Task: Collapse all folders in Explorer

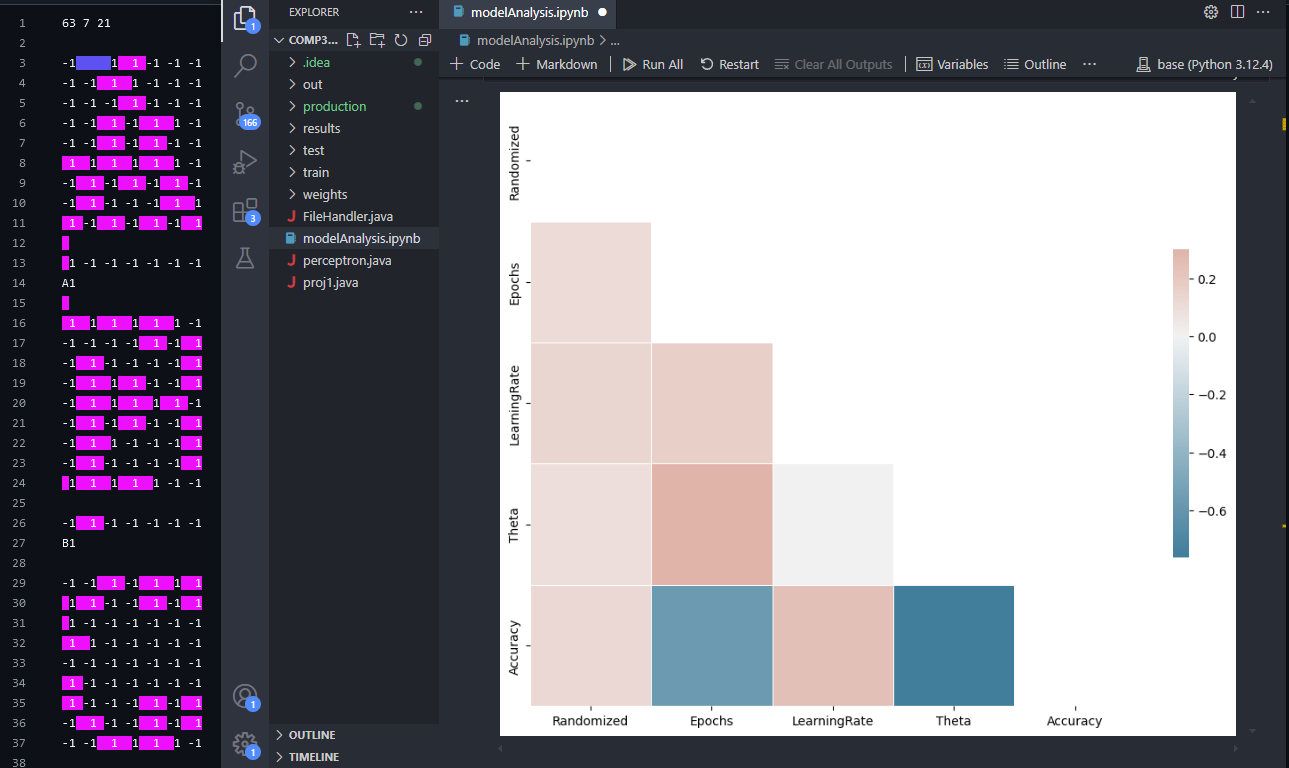Action: click(x=425, y=40)
